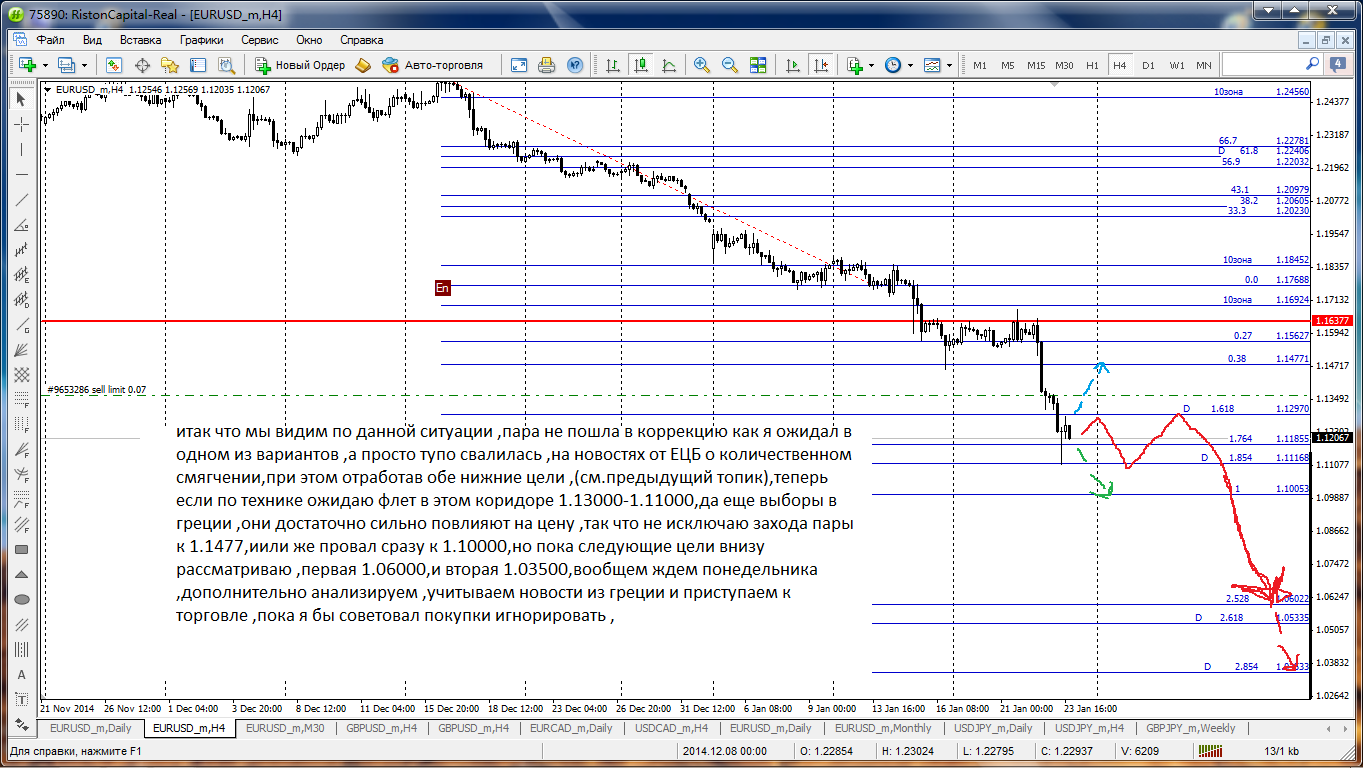Image resolution: width=1363 pixels, height=768 pixels.
Task: Open the Сервис menu
Action: 260,40
